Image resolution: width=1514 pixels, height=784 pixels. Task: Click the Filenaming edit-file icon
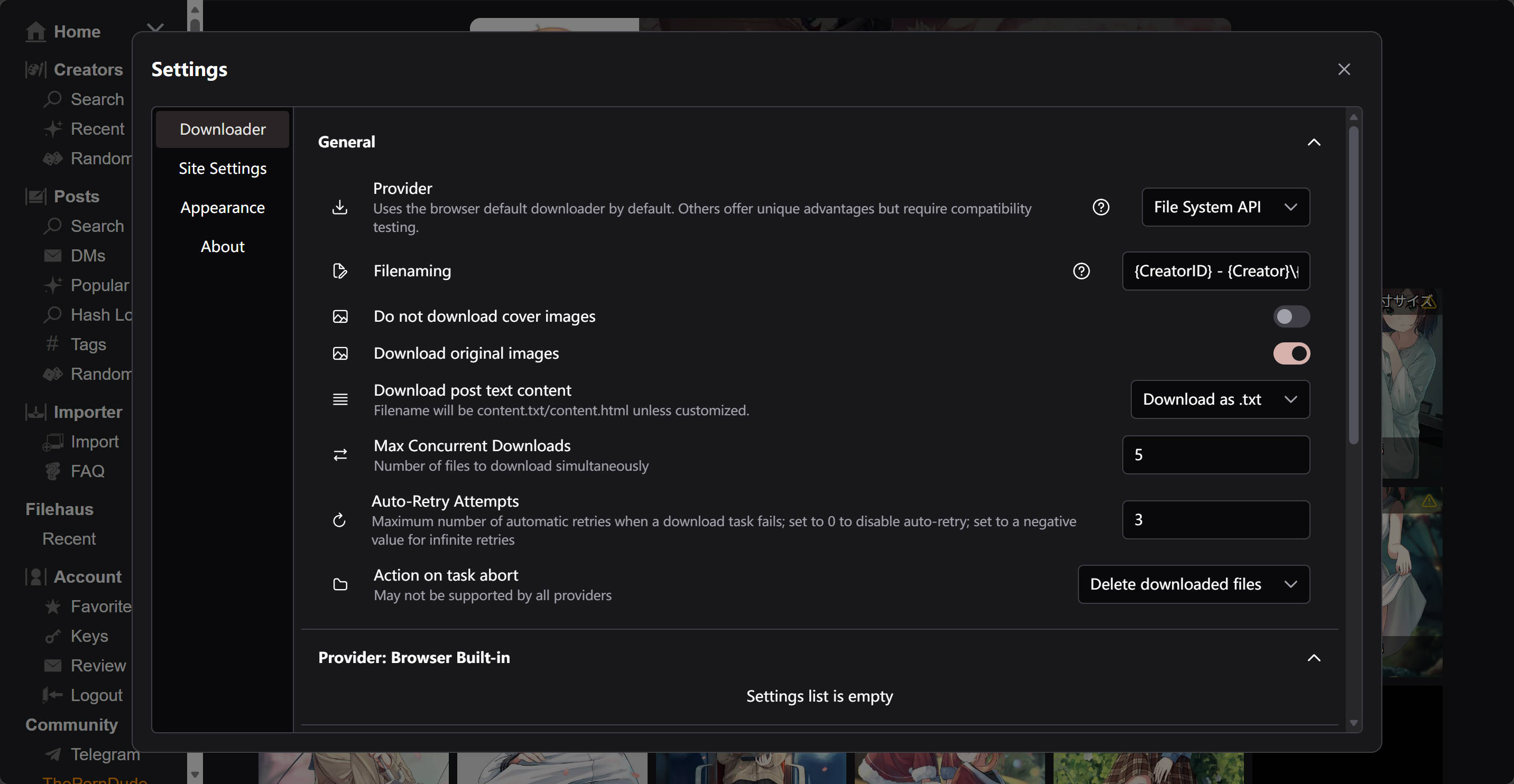(340, 270)
